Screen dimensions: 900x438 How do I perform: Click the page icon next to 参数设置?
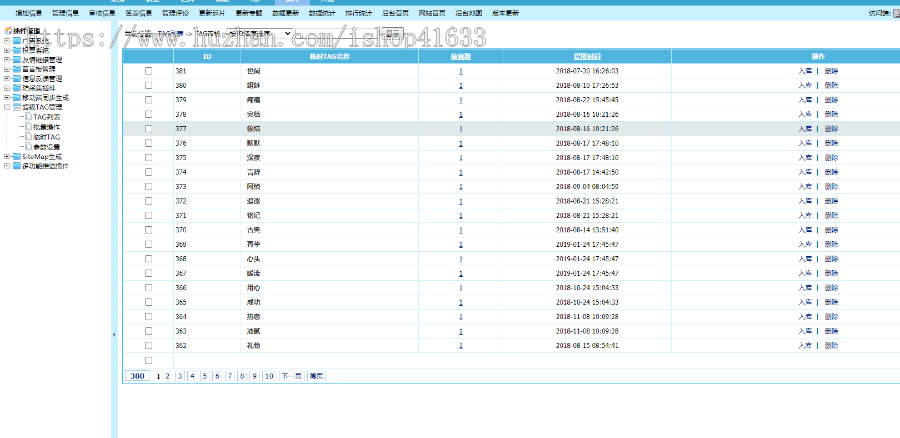click(x=27, y=146)
